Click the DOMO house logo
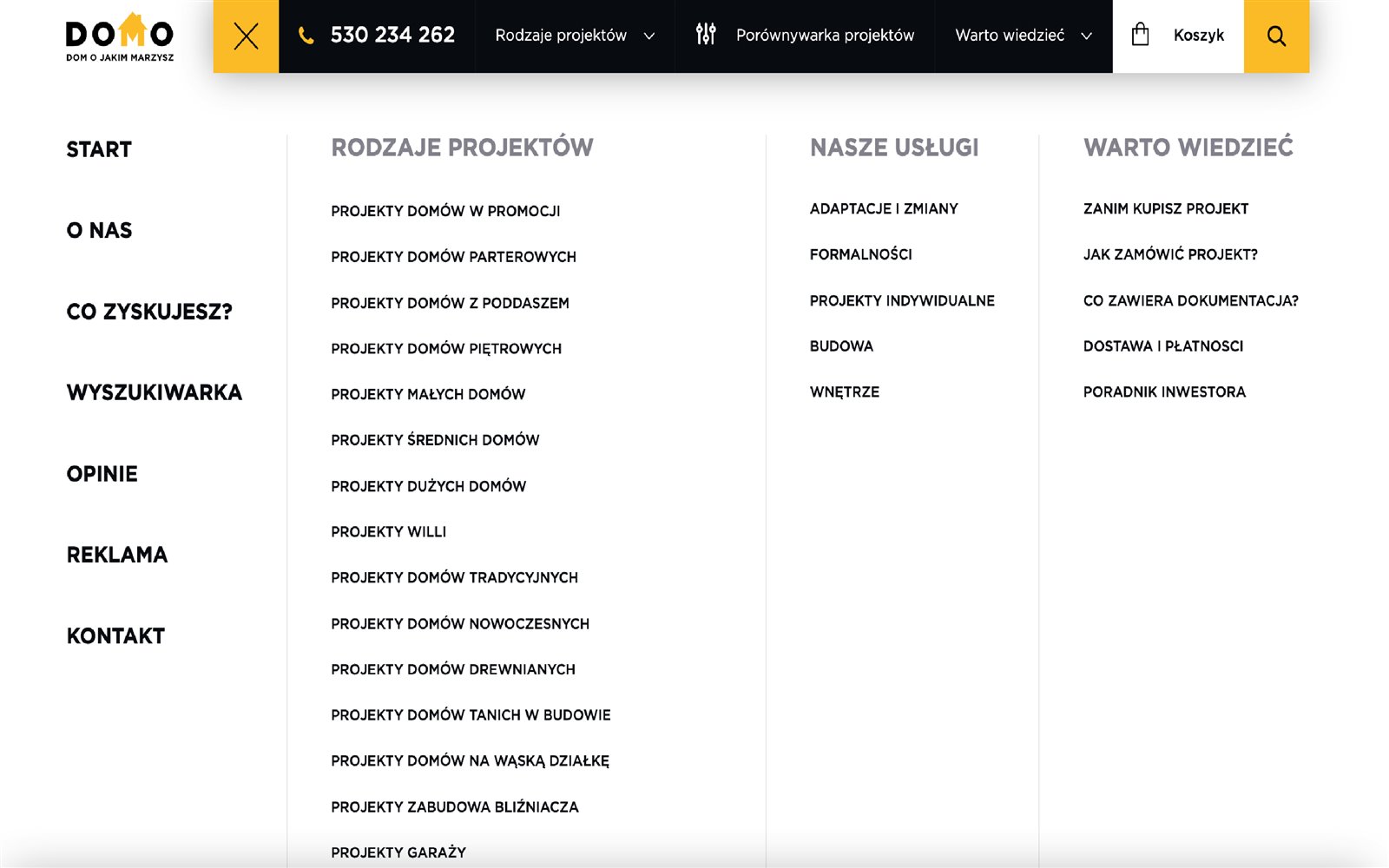 [x=120, y=36]
